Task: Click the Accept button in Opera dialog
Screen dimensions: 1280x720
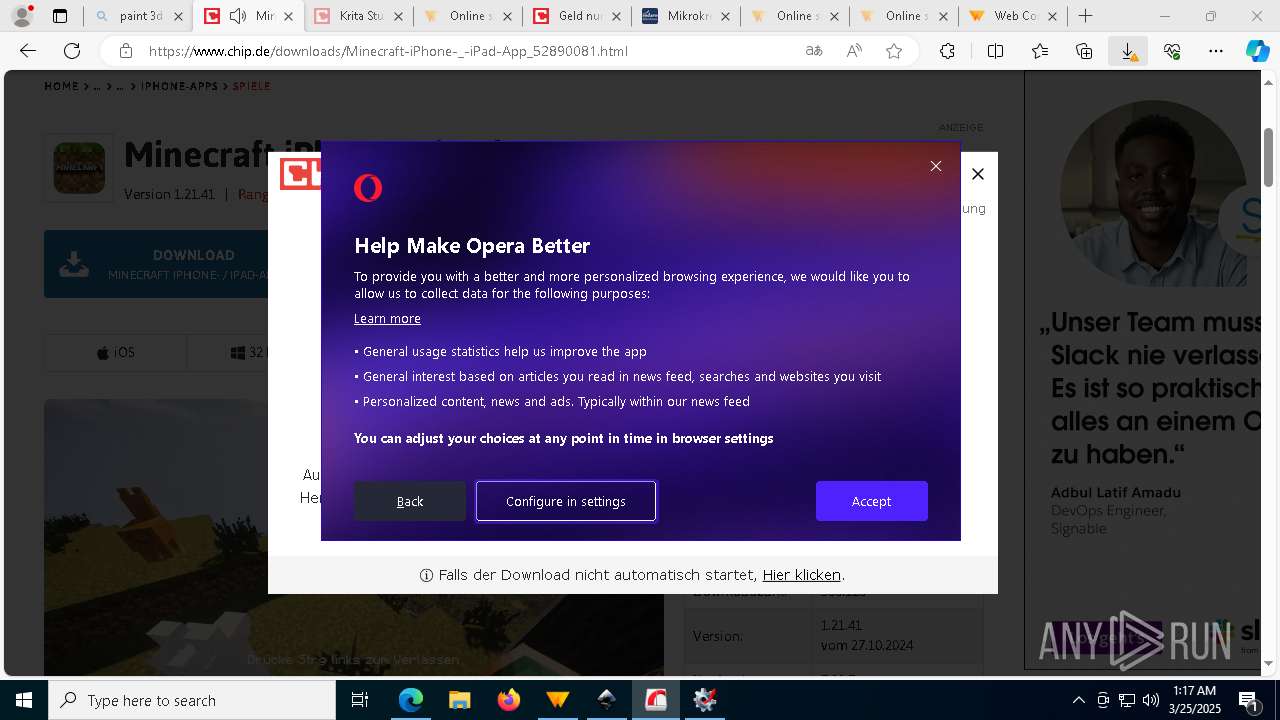Action: click(871, 501)
